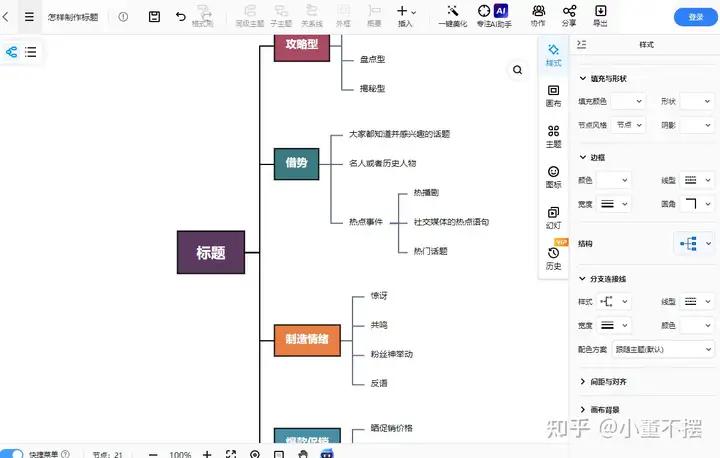
Task: Open the AI assistant
Action: pyautogui.click(x=494, y=16)
